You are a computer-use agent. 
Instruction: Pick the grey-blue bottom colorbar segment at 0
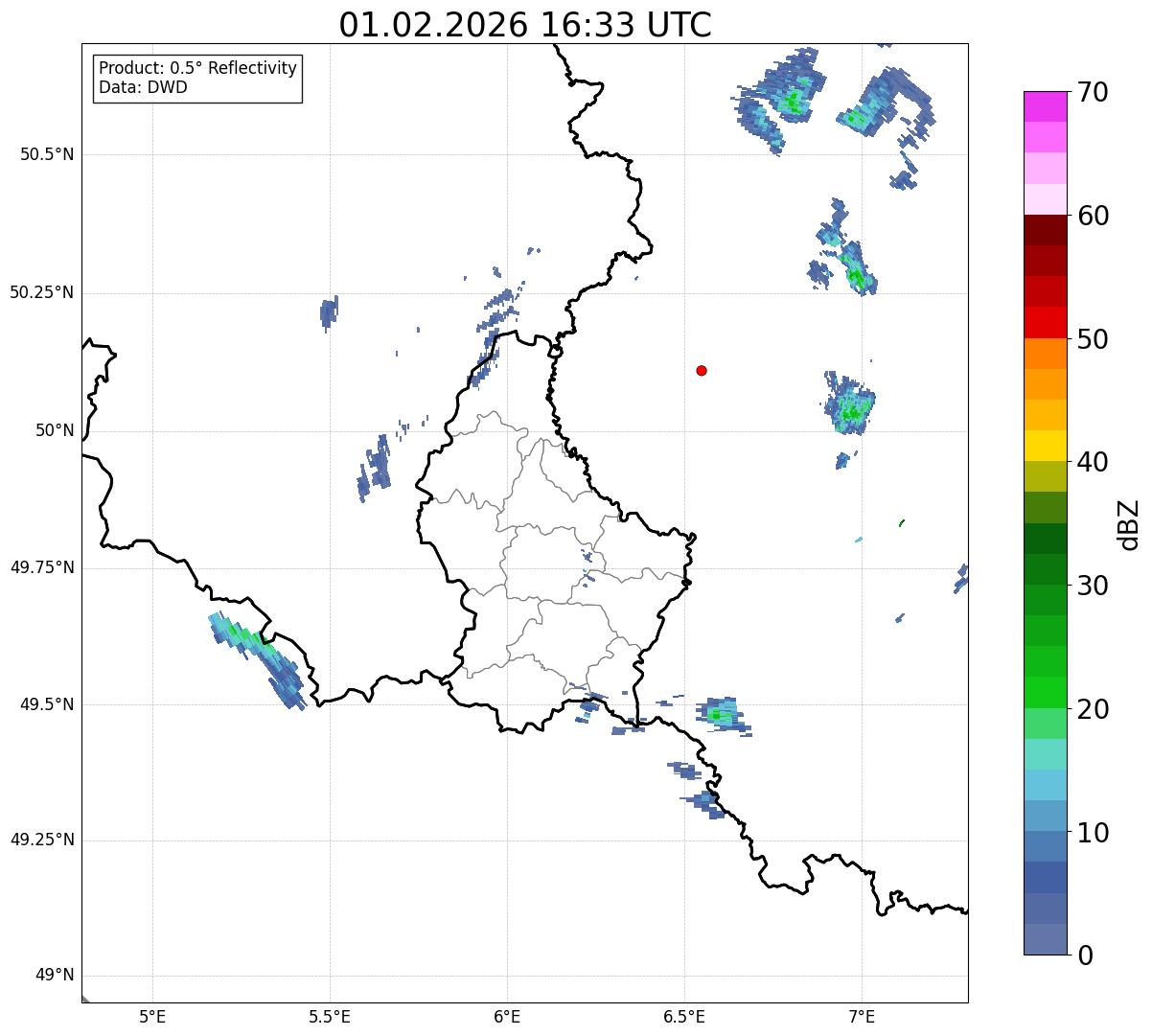coord(1045,939)
